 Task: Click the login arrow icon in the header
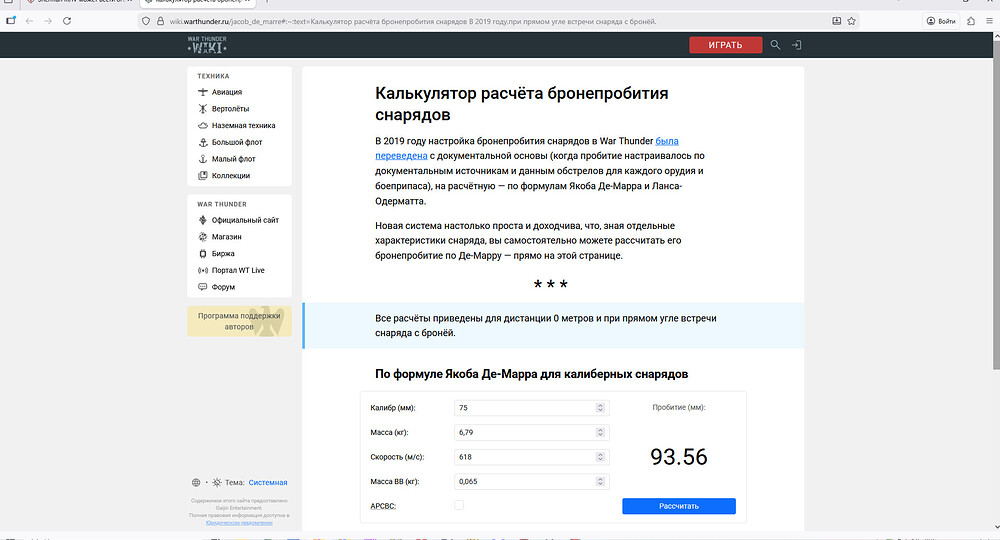point(797,45)
